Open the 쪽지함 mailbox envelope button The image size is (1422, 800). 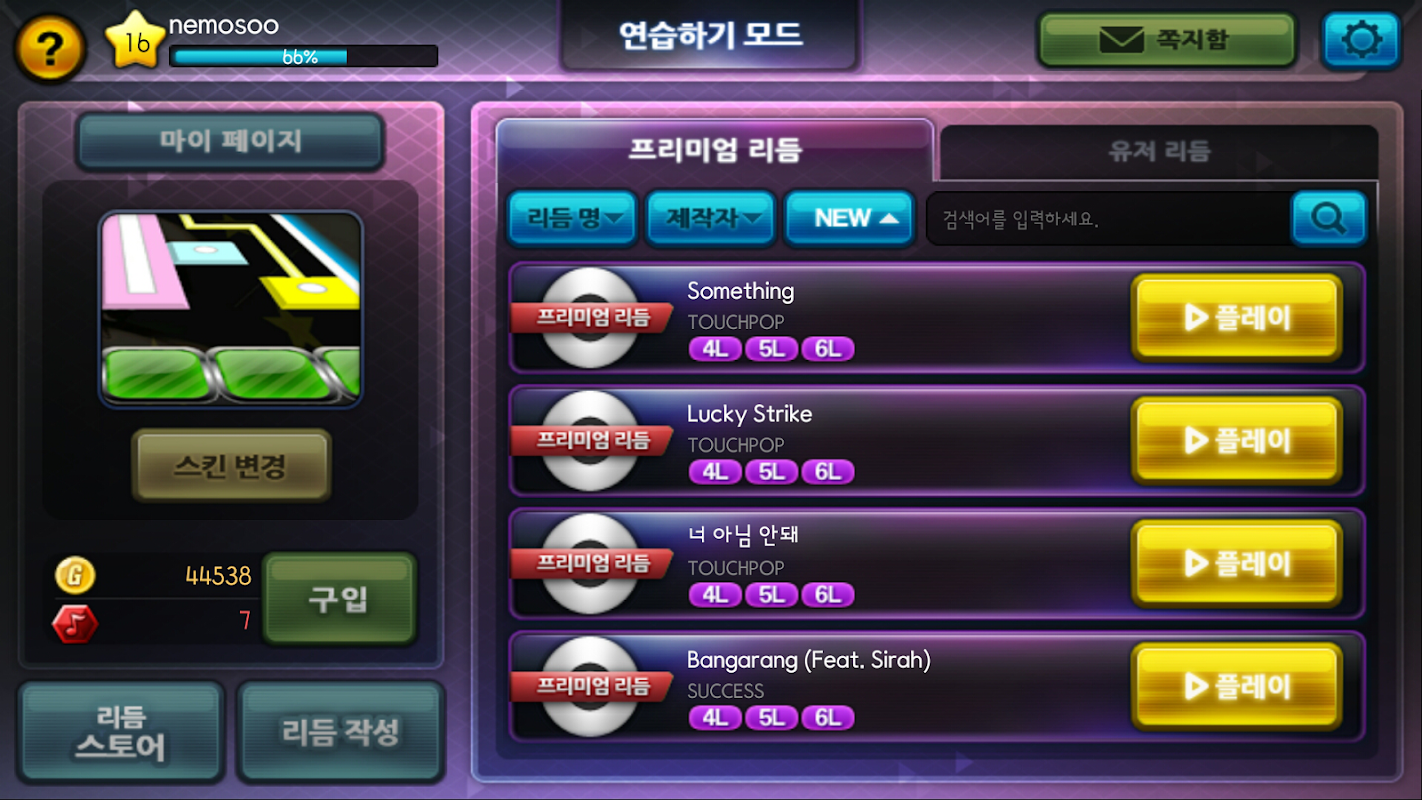tap(1167, 40)
